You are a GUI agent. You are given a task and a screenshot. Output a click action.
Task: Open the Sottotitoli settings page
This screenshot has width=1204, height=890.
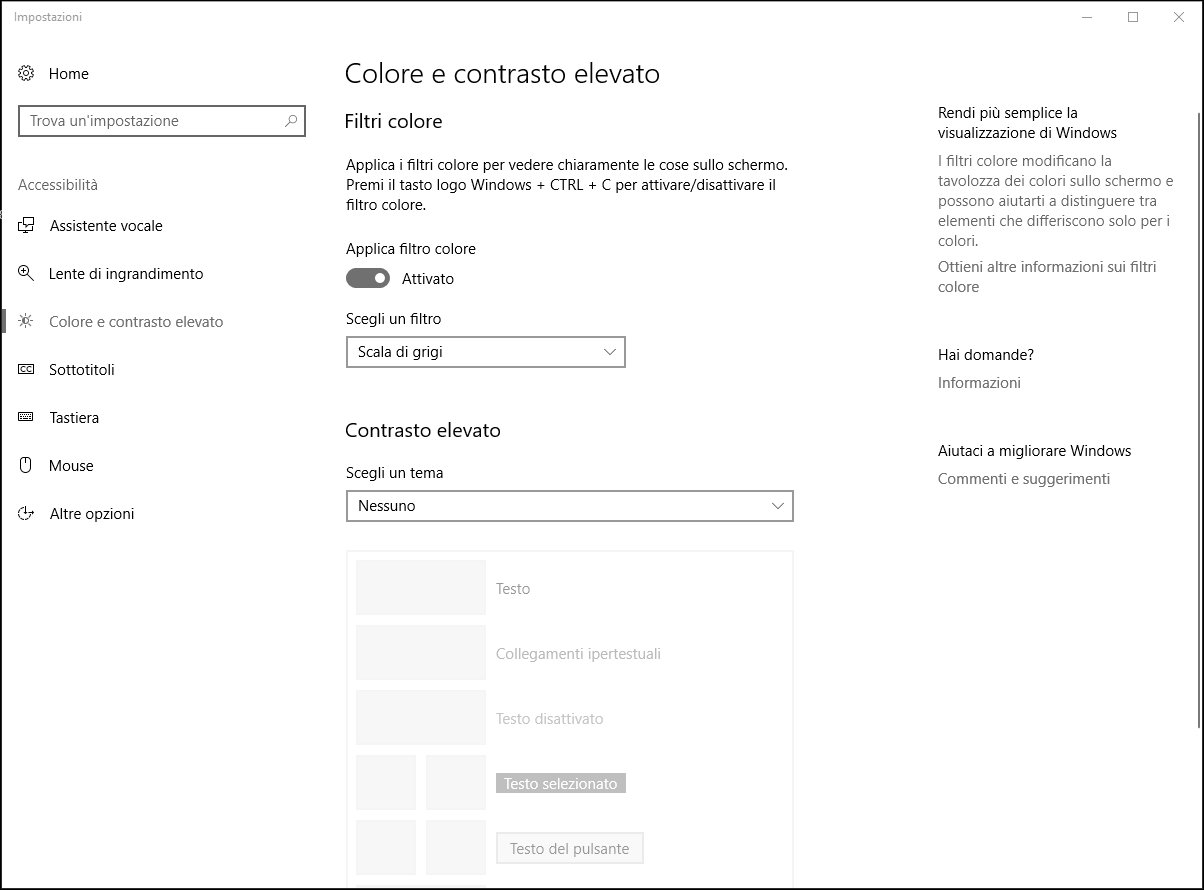(82, 370)
